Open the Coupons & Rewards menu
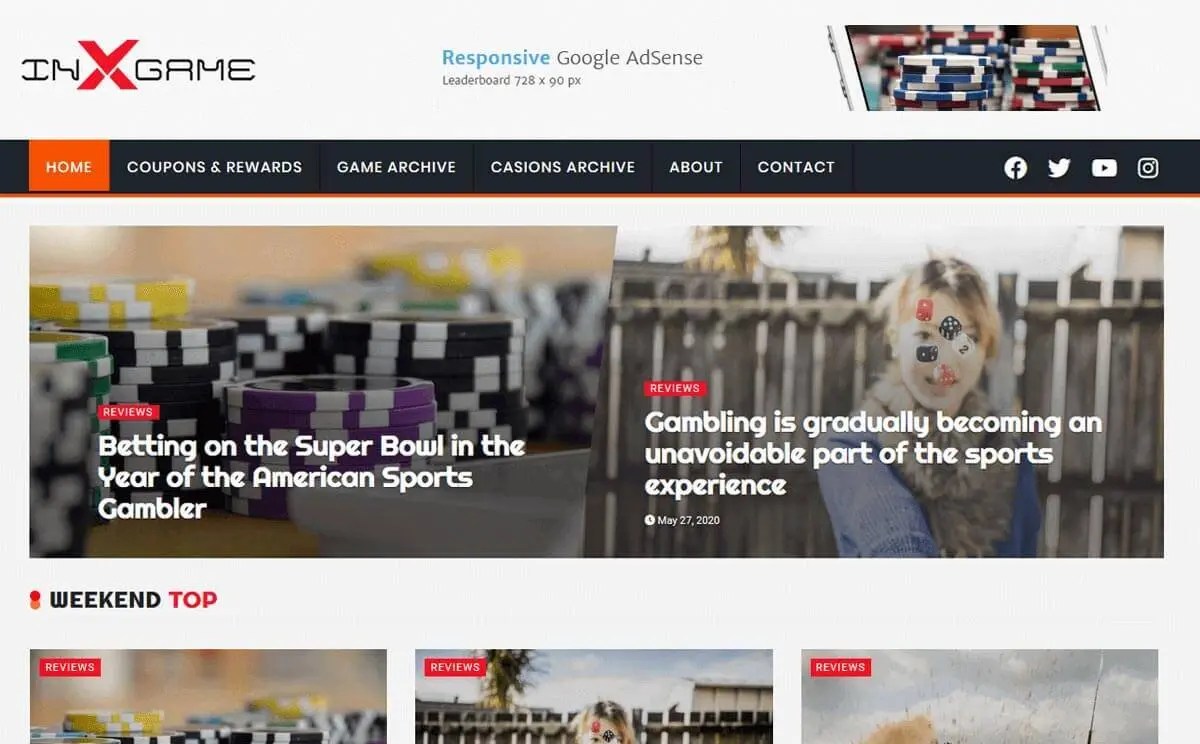 pos(214,167)
